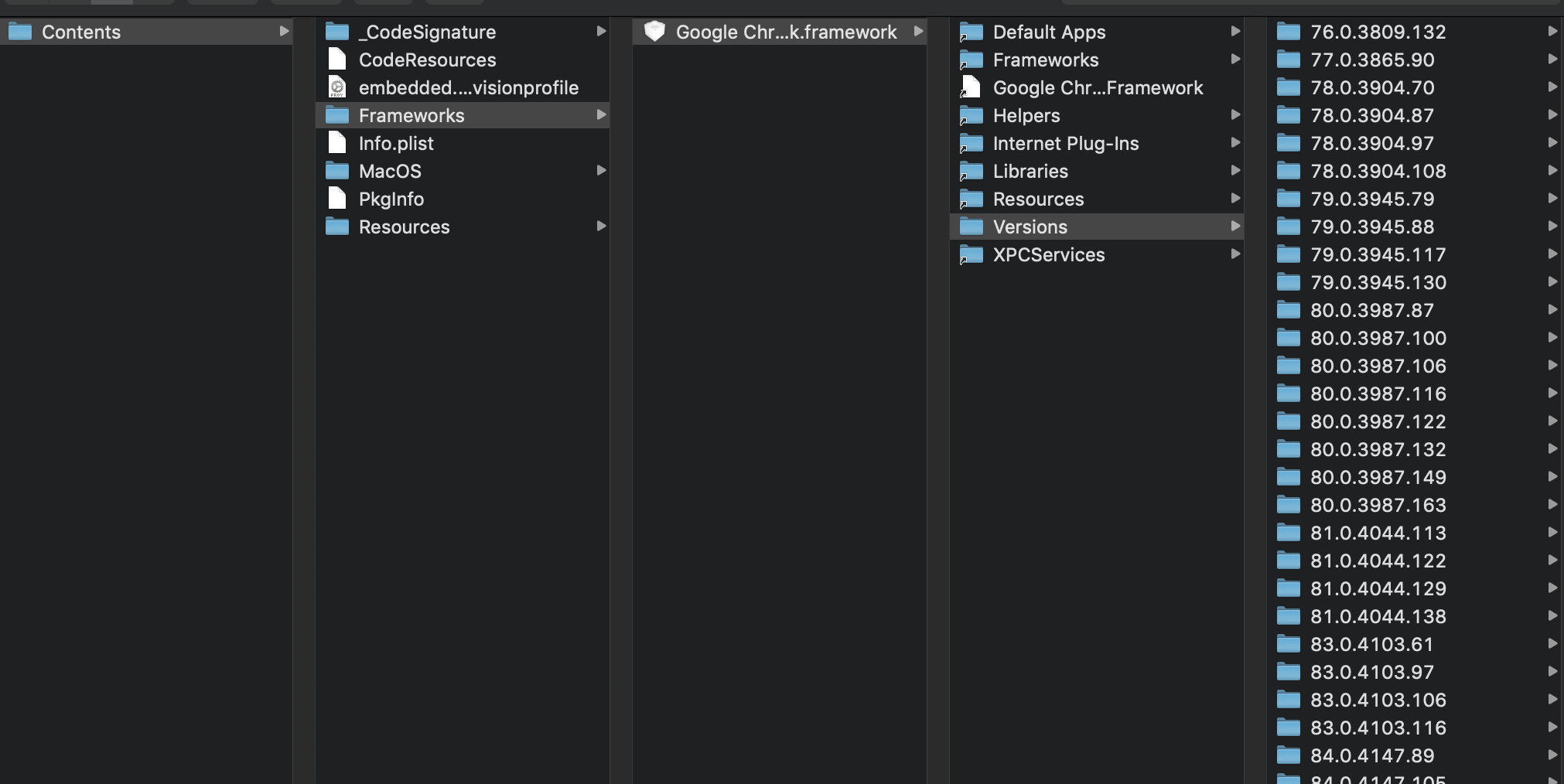Click the arrow next to XPCServices

pyautogui.click(x=1235, y=254)
